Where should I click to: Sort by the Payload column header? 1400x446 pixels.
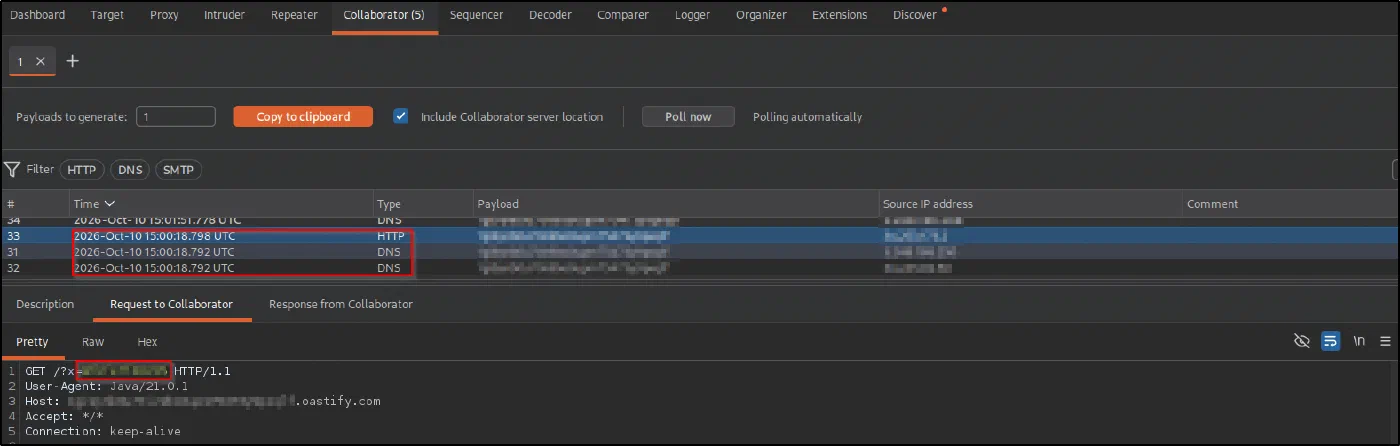pos(675,204)
